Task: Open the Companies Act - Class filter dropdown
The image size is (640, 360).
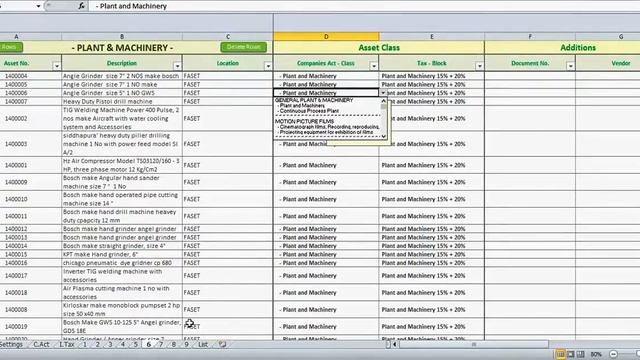Action: [x=373, y=66]
